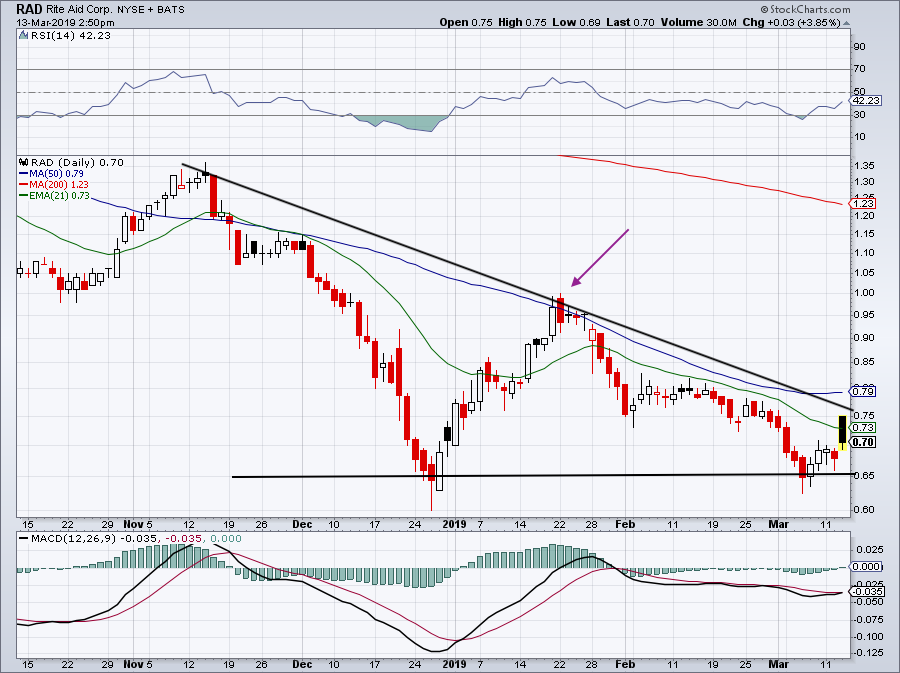Click the Open 0.75 quote value
The height and width of the screenshot is (673, 900).
[466, 22]
